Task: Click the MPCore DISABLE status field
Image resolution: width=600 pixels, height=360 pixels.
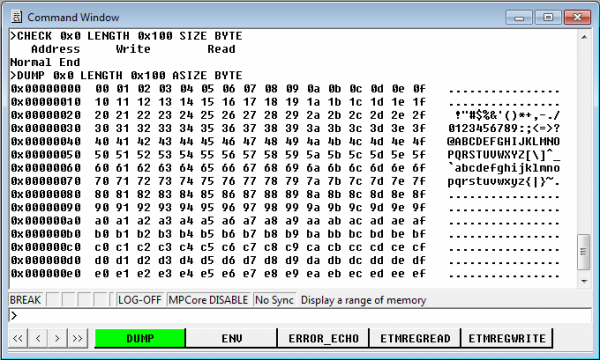Action: pyautogui.click(x=208, y=300)
